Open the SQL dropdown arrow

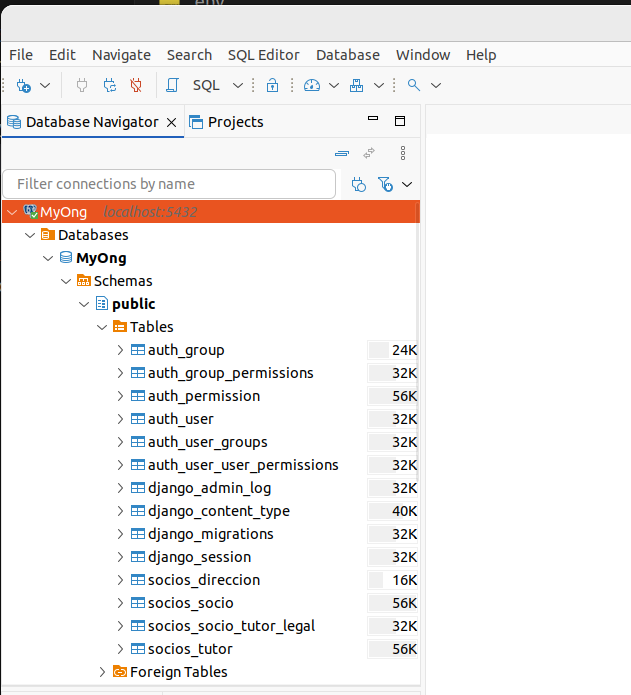[238, 85]
